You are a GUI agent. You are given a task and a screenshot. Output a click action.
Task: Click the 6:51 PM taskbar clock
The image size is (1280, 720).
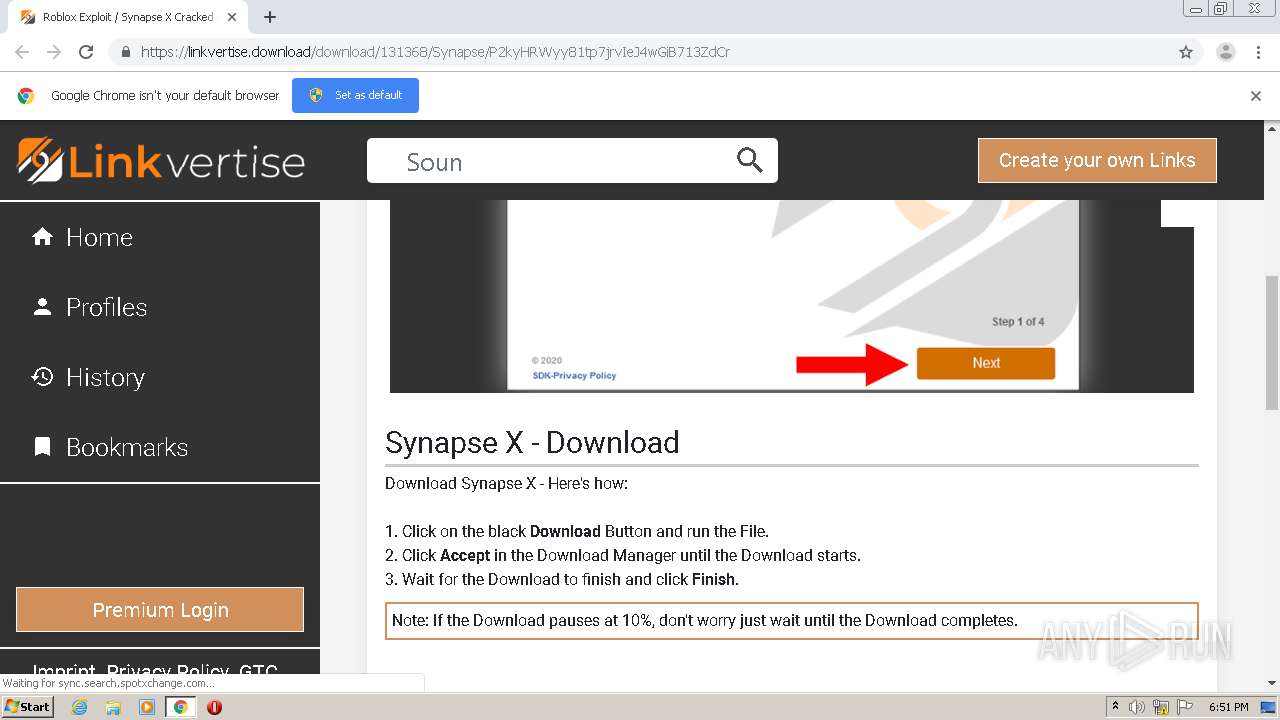point(1229,707)
